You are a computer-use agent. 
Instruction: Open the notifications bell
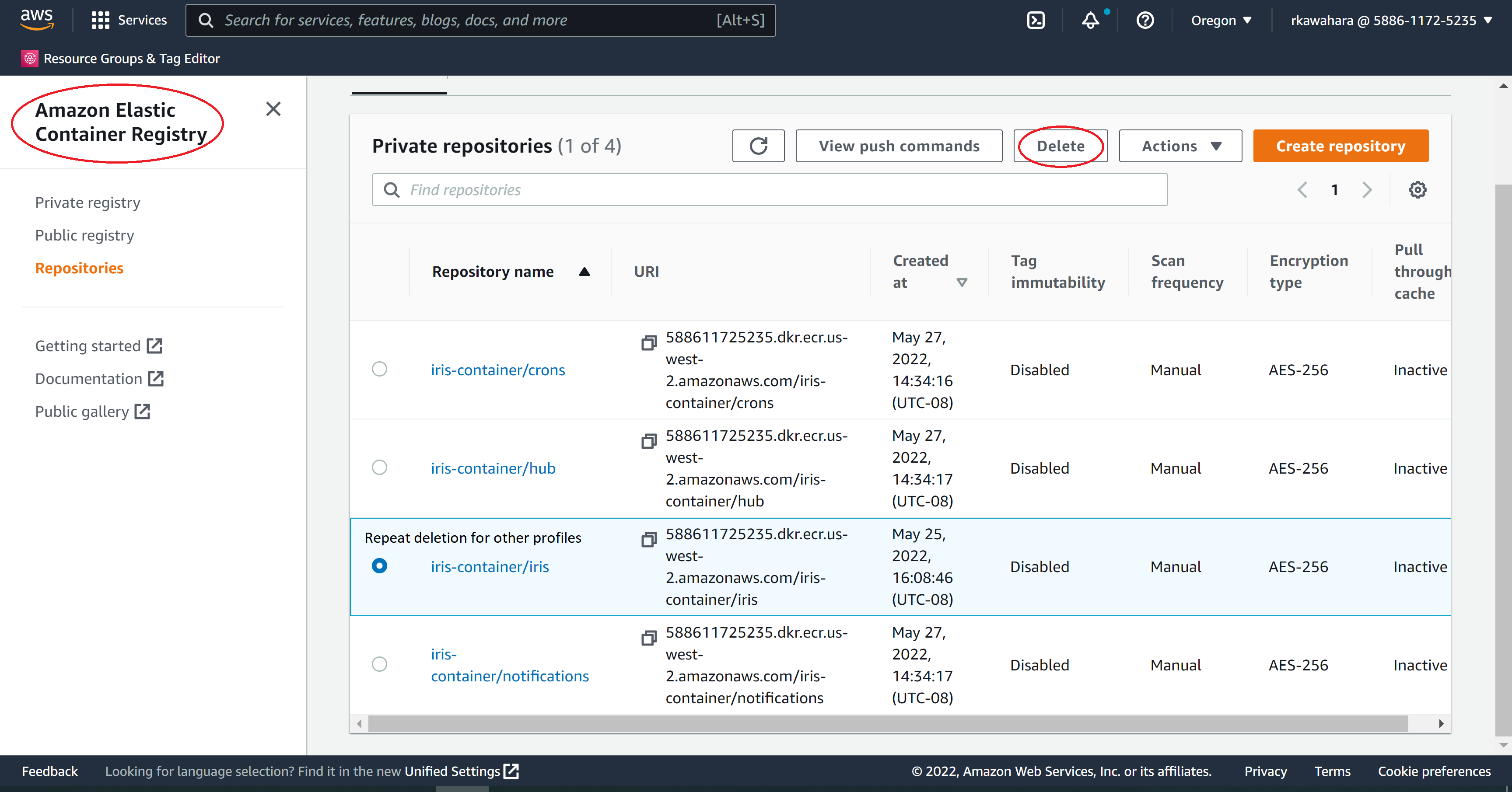click(1091, 21)
